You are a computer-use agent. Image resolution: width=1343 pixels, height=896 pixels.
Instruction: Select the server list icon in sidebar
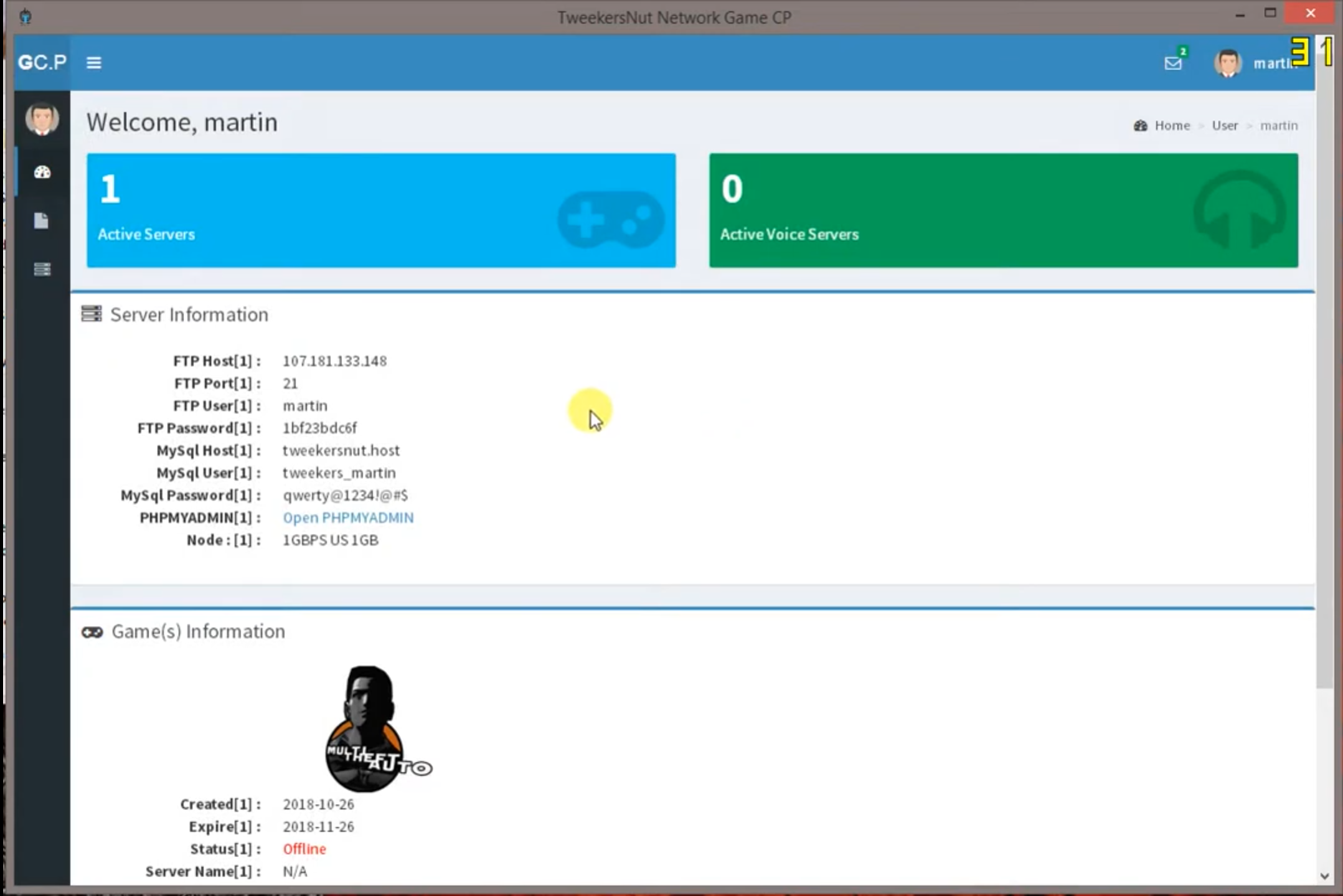pyautogui.click(x=42, y=270)
